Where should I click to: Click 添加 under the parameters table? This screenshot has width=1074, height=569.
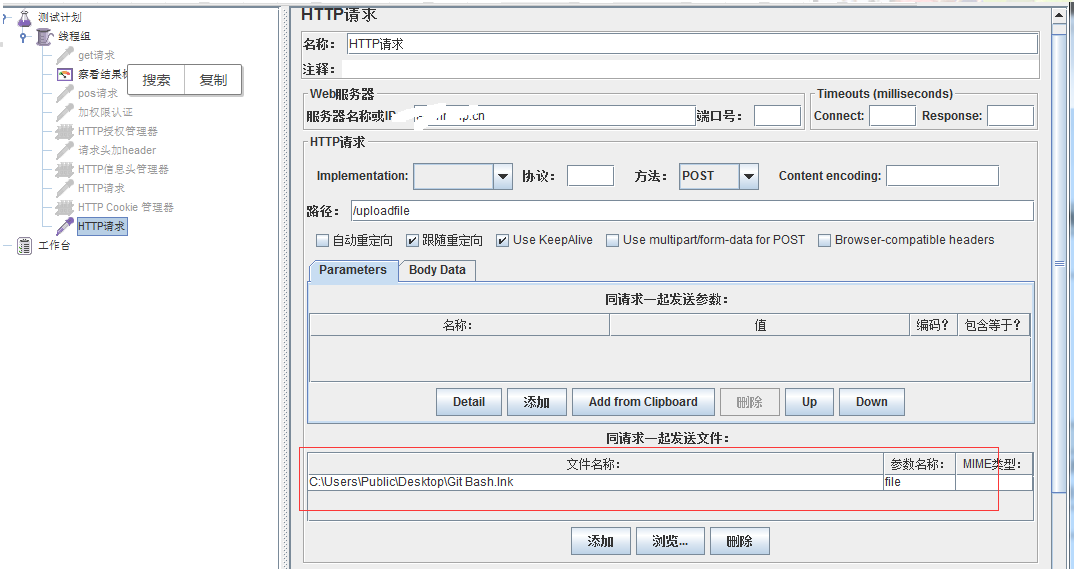[x=537, y=402]
